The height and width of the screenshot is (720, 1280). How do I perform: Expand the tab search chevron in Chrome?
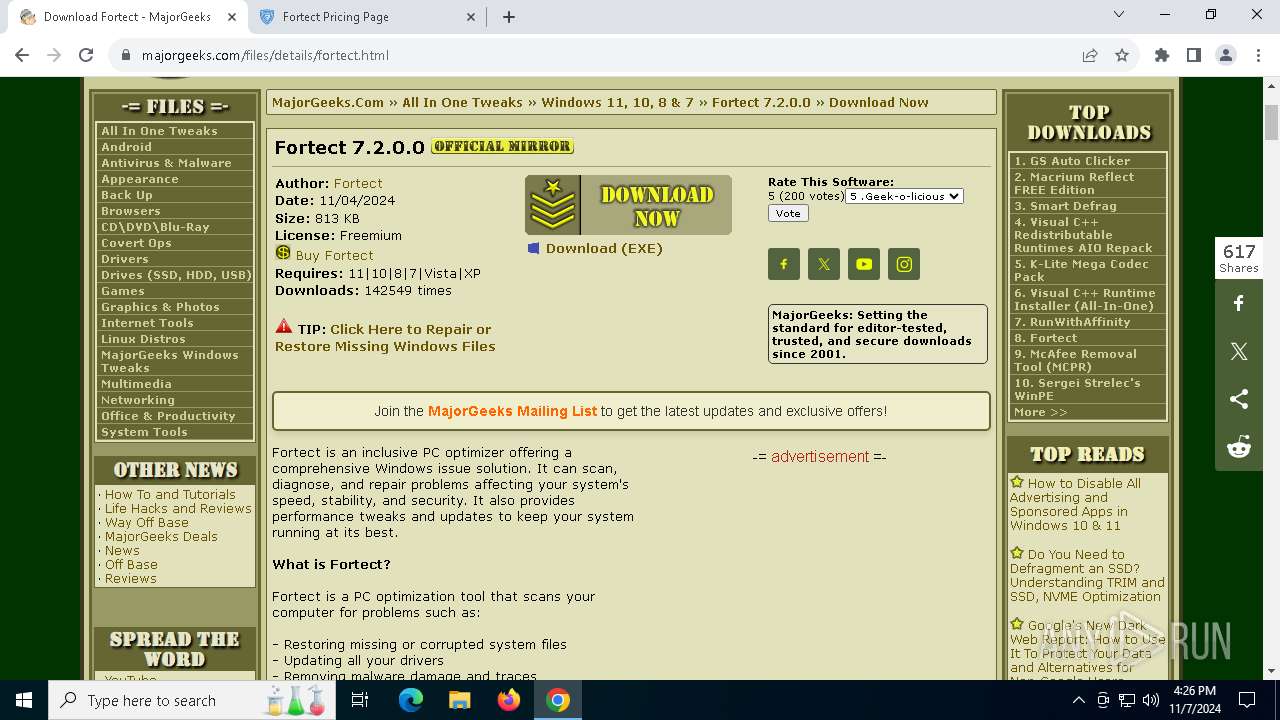(1119, 15)
